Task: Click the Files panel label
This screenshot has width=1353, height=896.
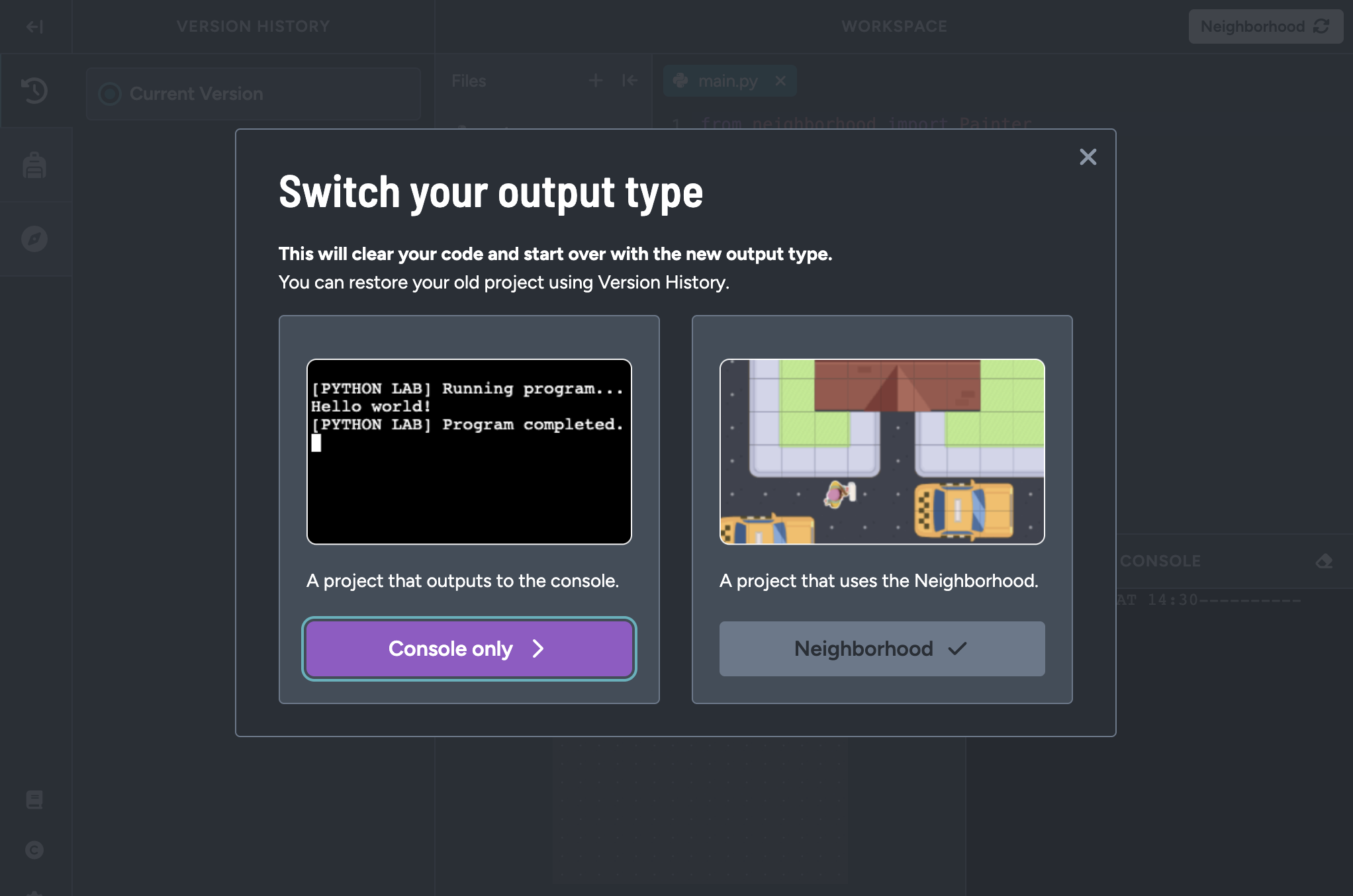Action: 469,81
